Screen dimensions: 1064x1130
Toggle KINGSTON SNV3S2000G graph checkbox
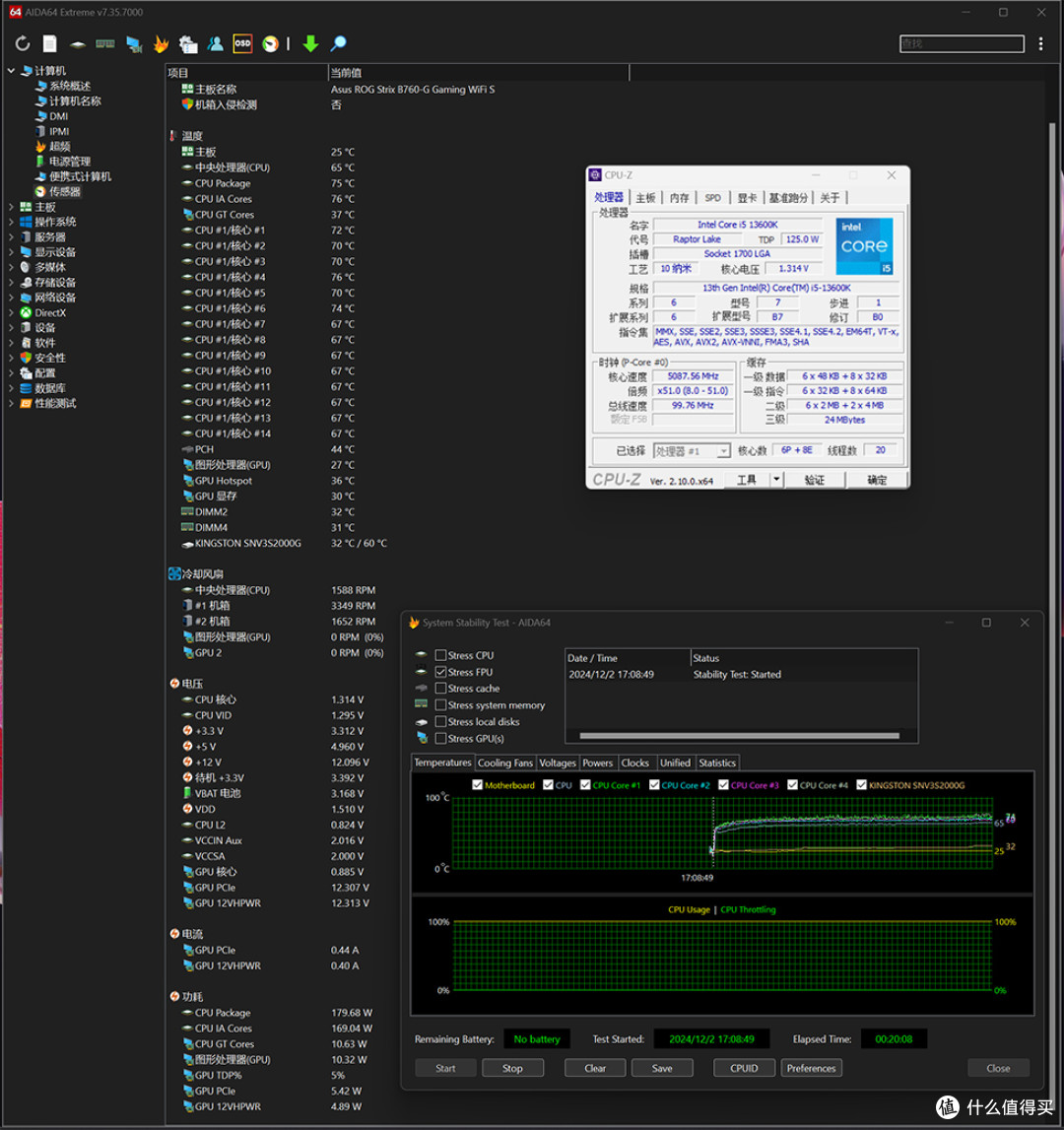[861, 785]
